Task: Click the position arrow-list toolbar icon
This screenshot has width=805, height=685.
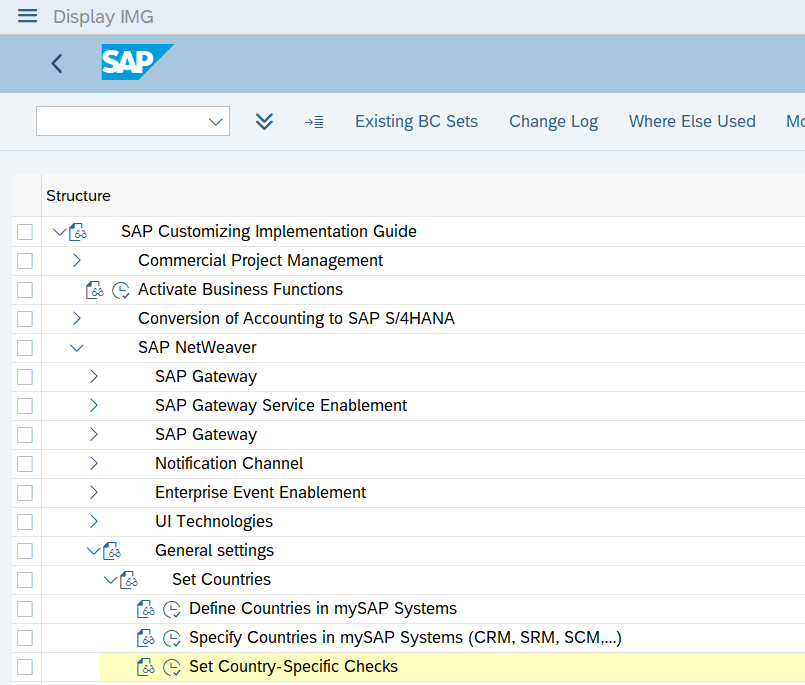Action: [314, 122]
